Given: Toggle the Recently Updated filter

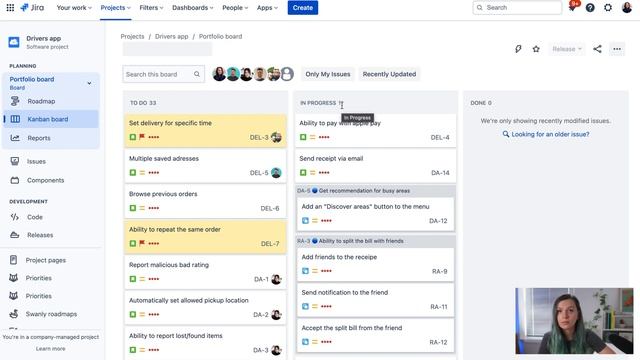Looking at the screenshot, I should pyautogui.click(x=389, y=74).
